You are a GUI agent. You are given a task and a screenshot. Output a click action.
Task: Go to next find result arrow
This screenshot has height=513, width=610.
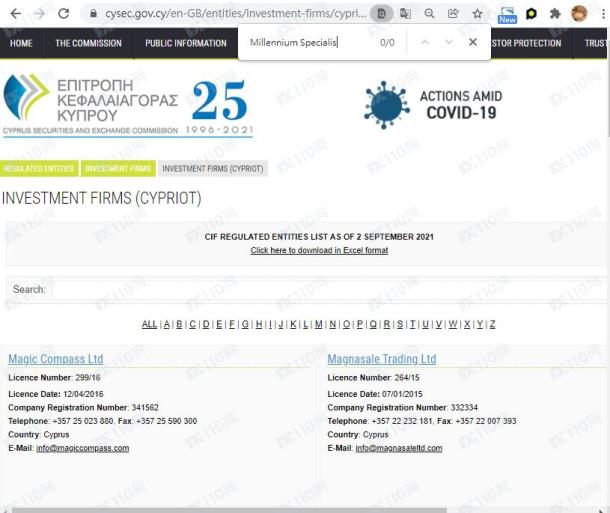(449, 42)
